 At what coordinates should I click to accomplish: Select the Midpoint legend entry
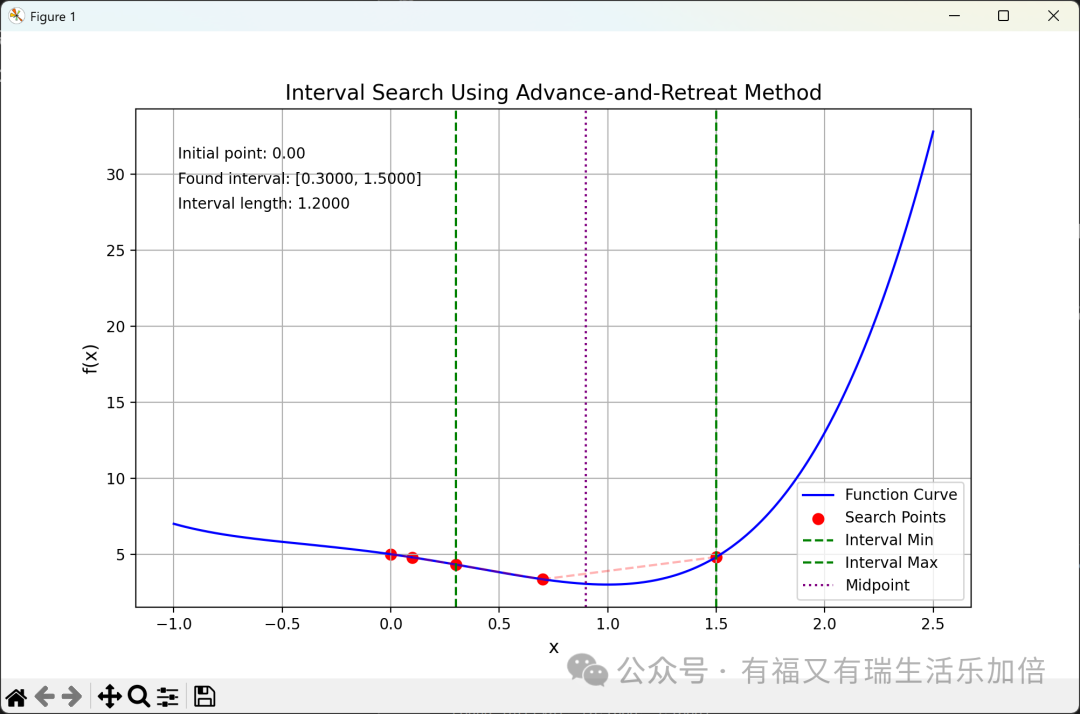click(877, 586)
